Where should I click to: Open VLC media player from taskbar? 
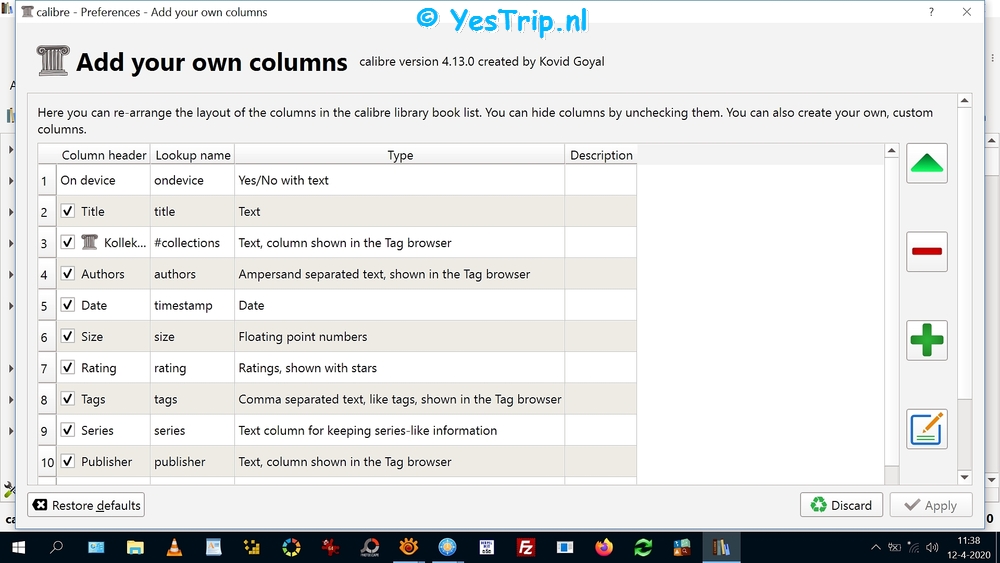pyautogui.click(x=173, y=547)
